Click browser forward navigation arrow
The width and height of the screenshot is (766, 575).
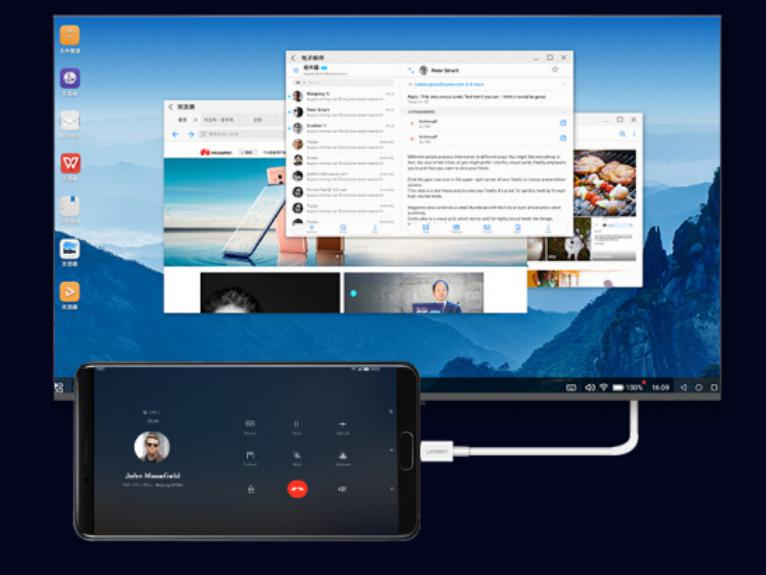[190, 134]
